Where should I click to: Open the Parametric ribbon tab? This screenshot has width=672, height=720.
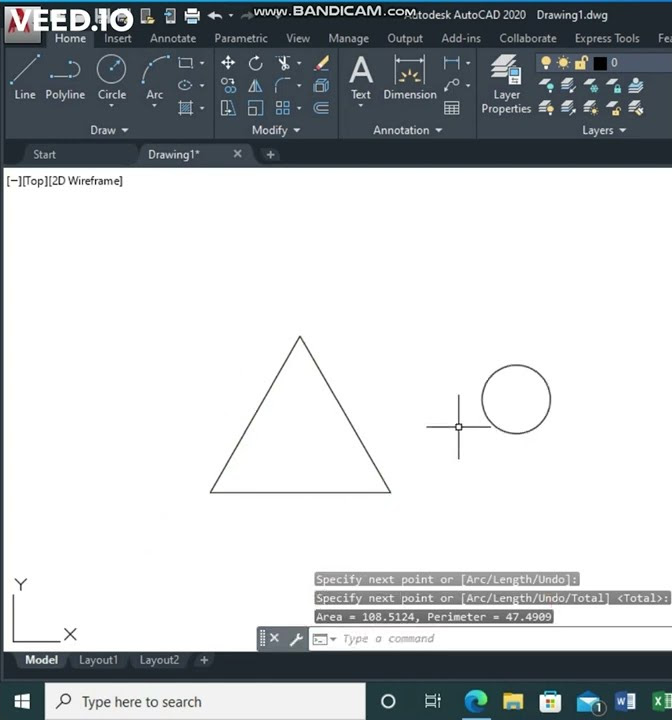241,39
